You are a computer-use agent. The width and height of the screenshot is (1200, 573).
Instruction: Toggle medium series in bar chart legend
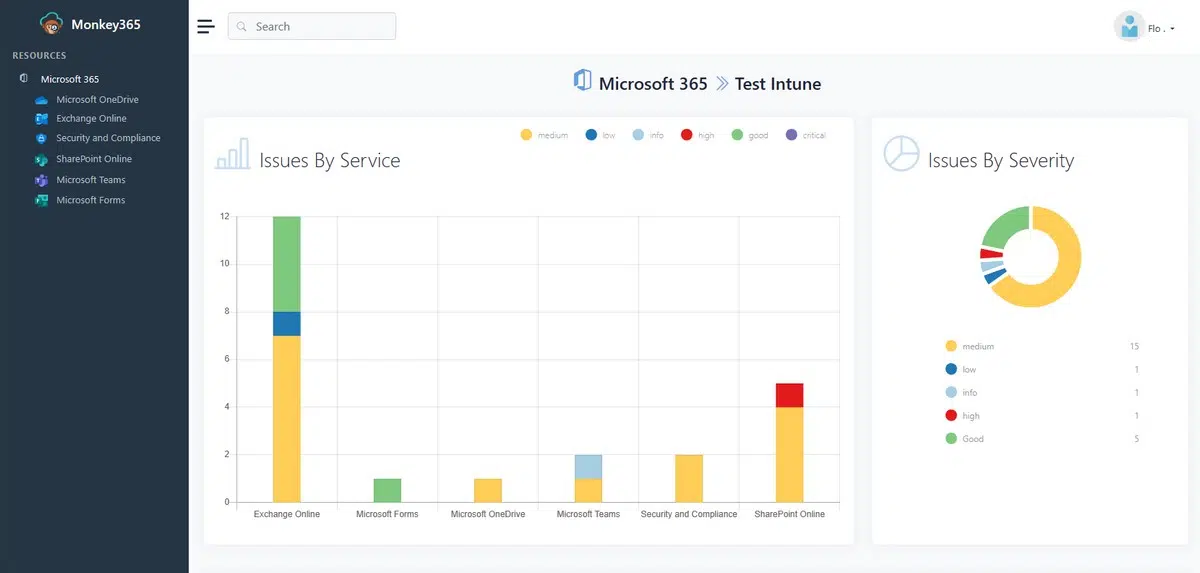(544, 135)
